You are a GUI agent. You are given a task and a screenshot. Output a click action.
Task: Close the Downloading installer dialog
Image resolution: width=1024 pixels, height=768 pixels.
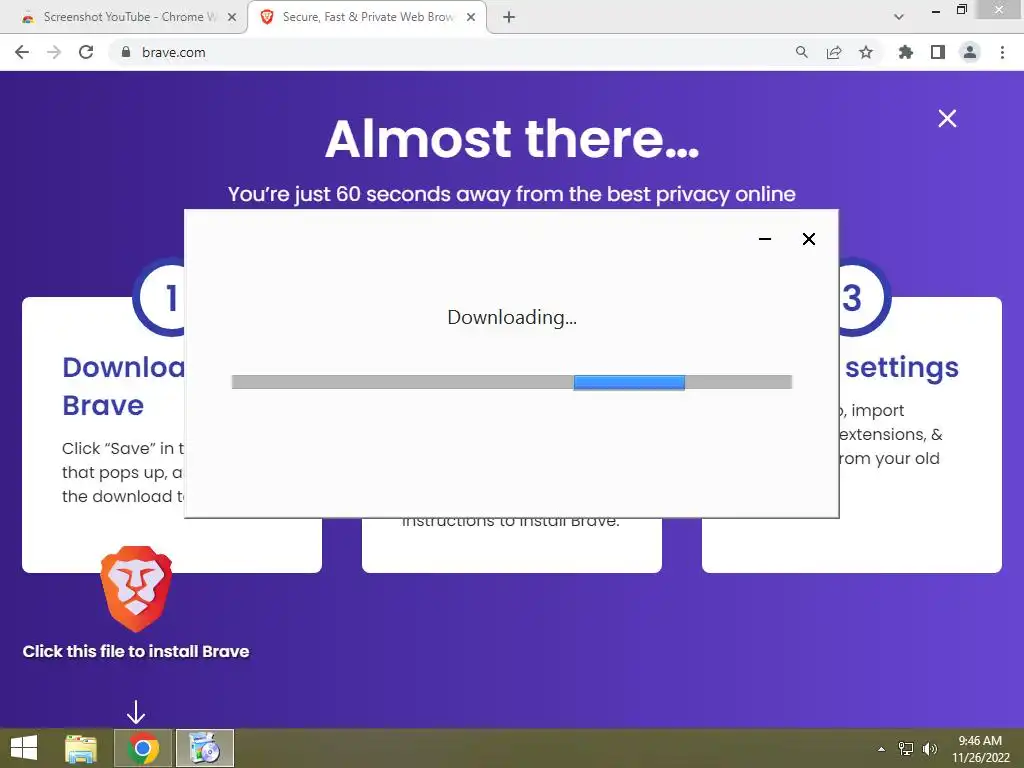tap(808, 239)
